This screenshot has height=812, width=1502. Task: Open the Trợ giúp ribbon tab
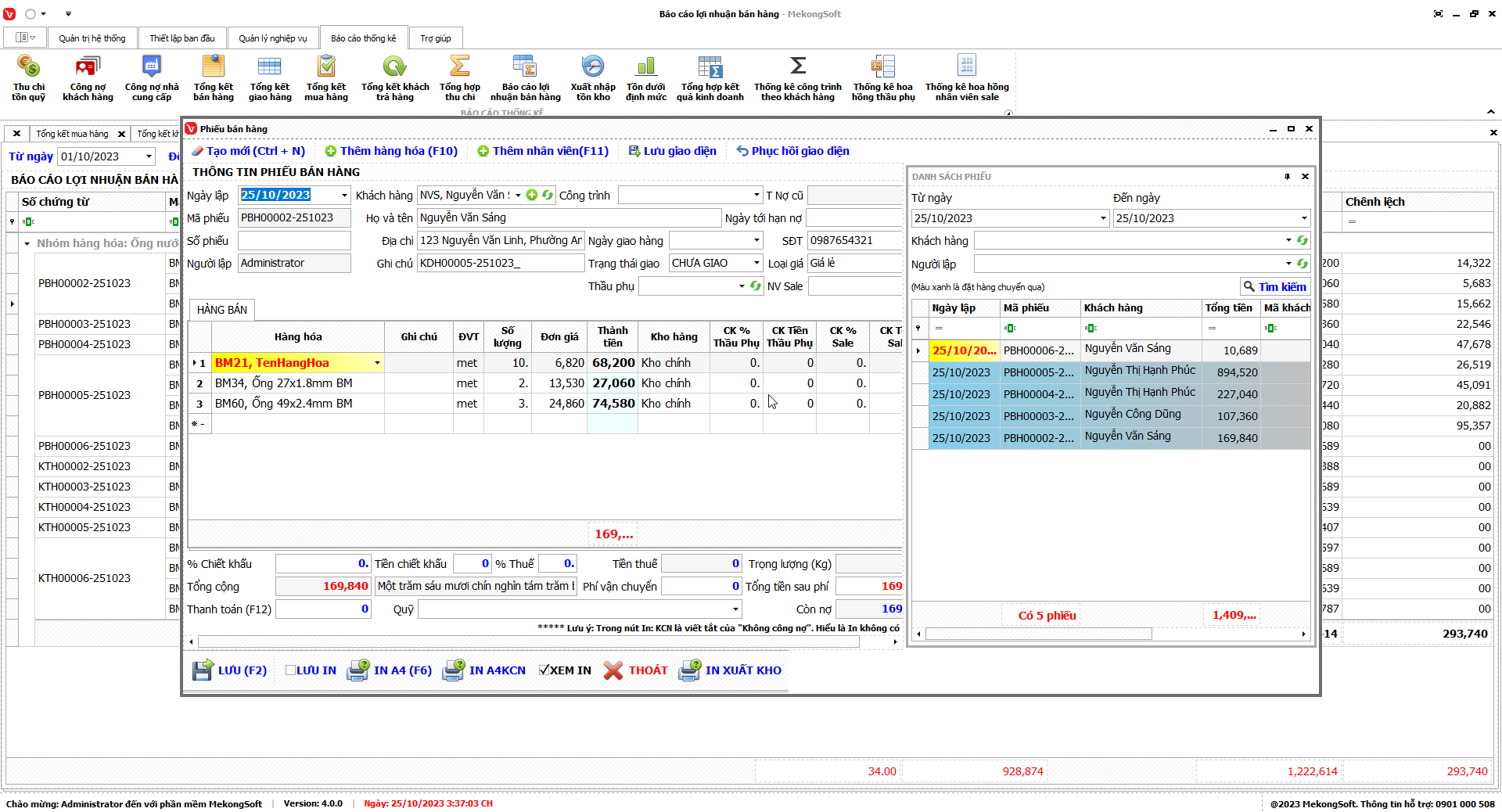pos(435,38)
